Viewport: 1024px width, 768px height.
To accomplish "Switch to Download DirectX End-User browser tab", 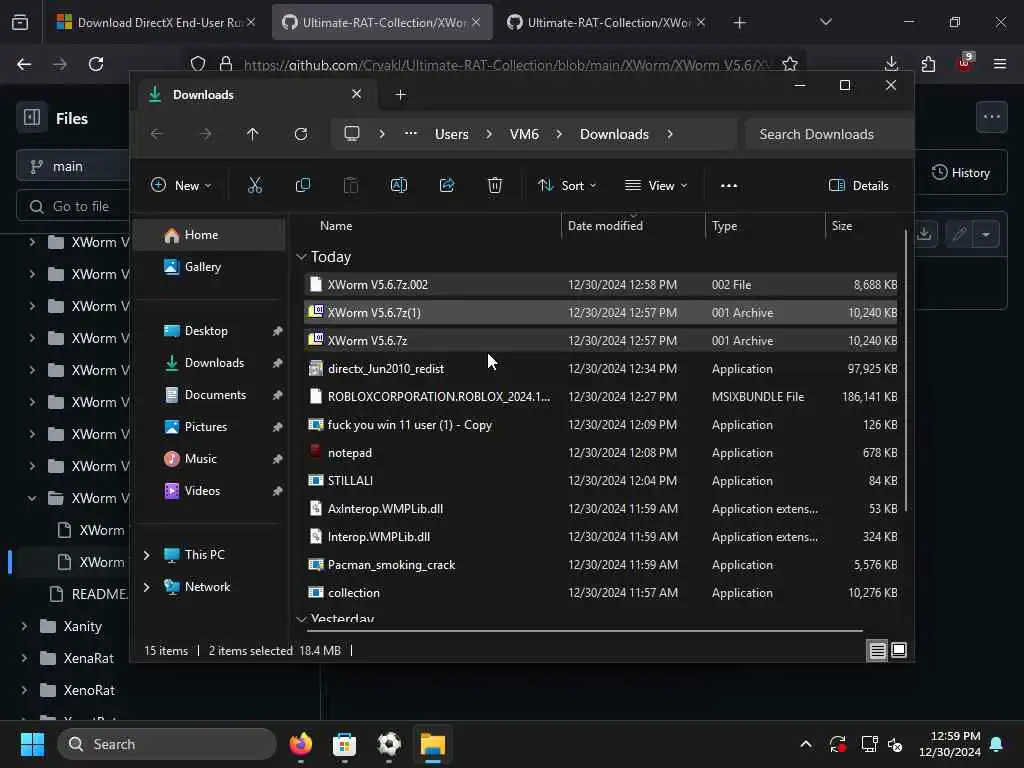I will [155, 23].
